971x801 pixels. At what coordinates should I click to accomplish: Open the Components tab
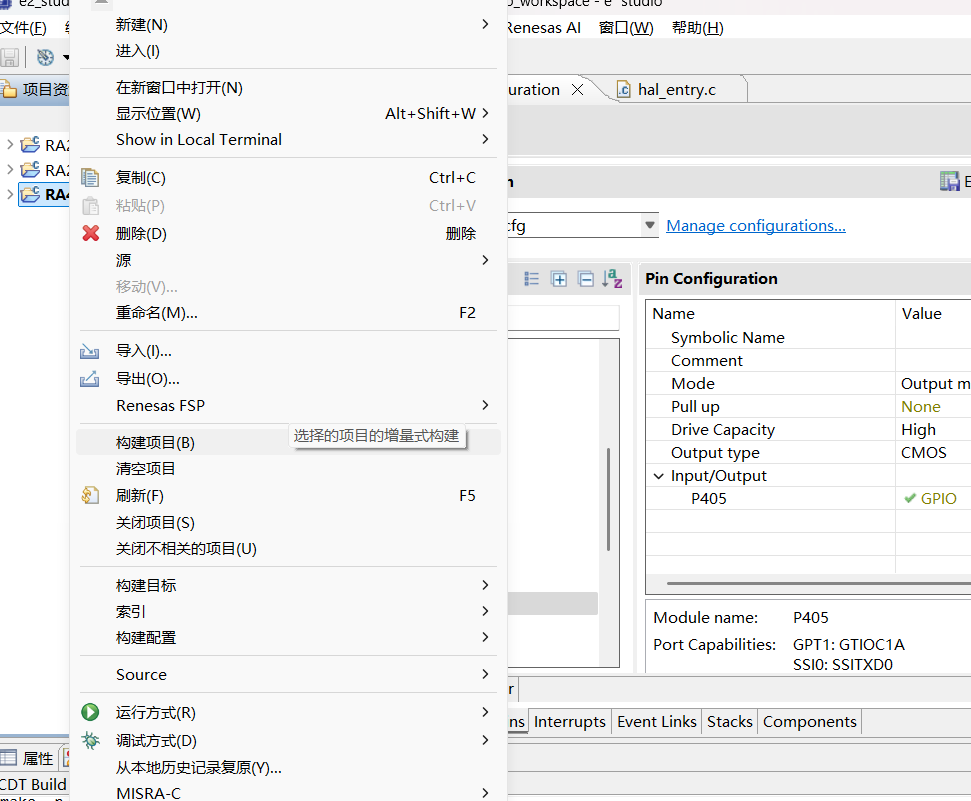(809, 722)
